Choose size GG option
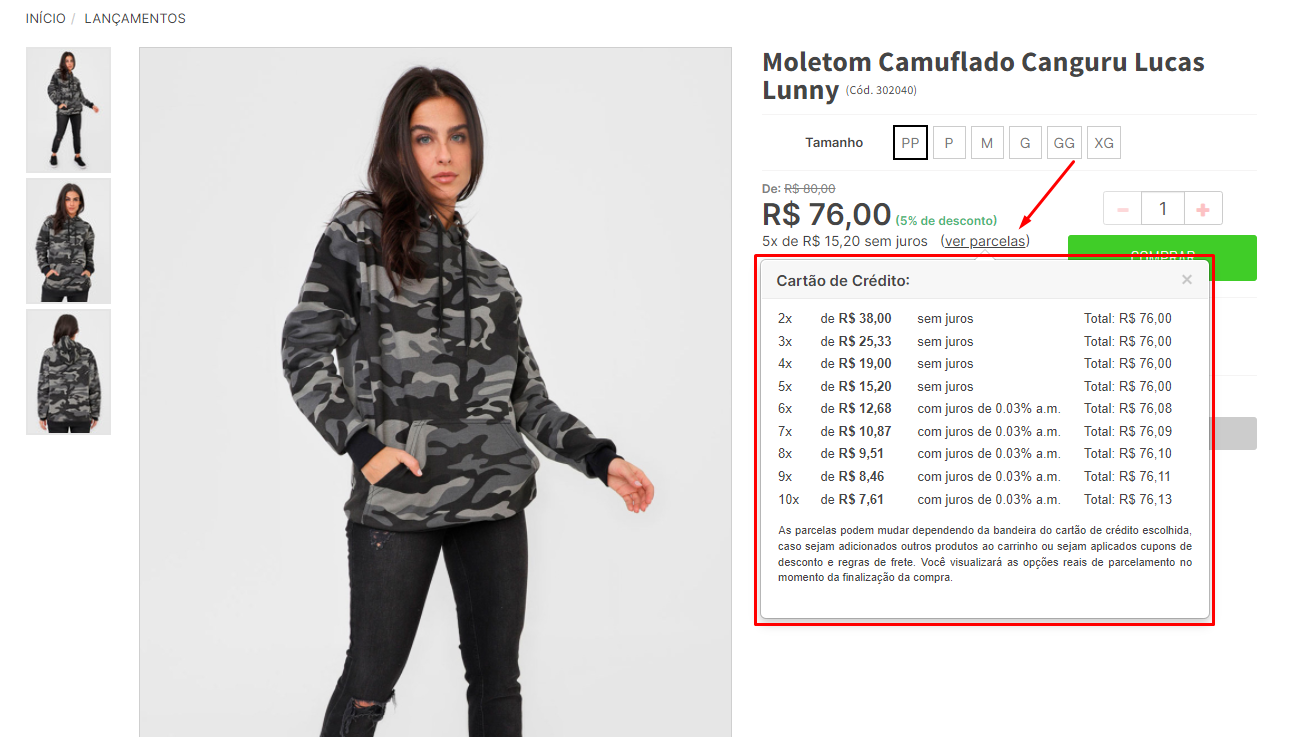Screen dimensions: 1302x737 point(1064,143)
